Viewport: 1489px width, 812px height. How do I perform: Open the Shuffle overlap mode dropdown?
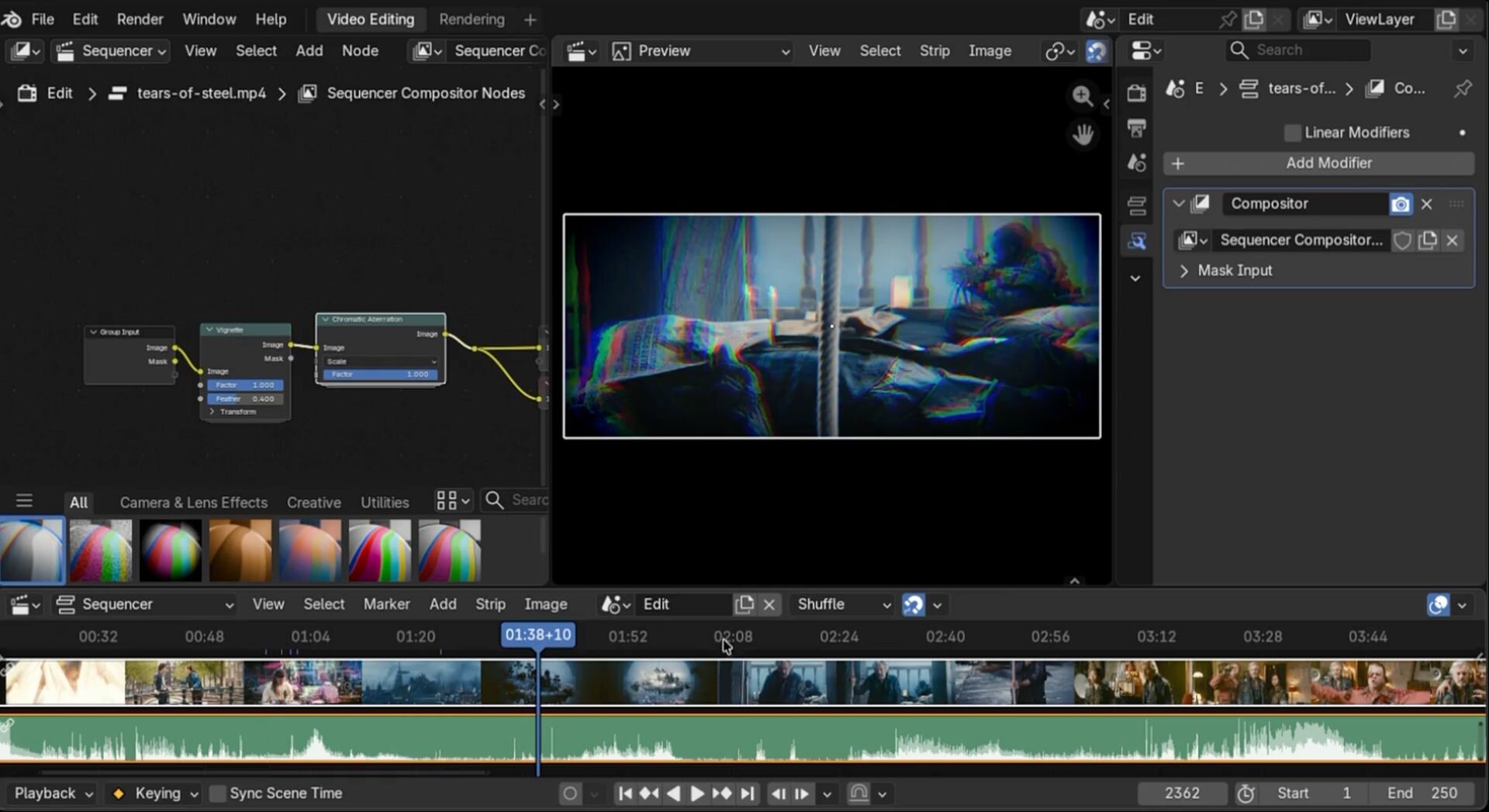click(x=843, y=604)
